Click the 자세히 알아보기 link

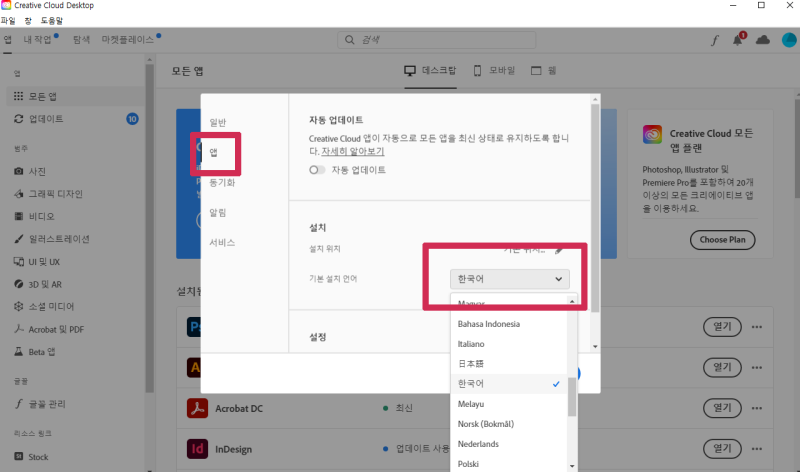353,152
